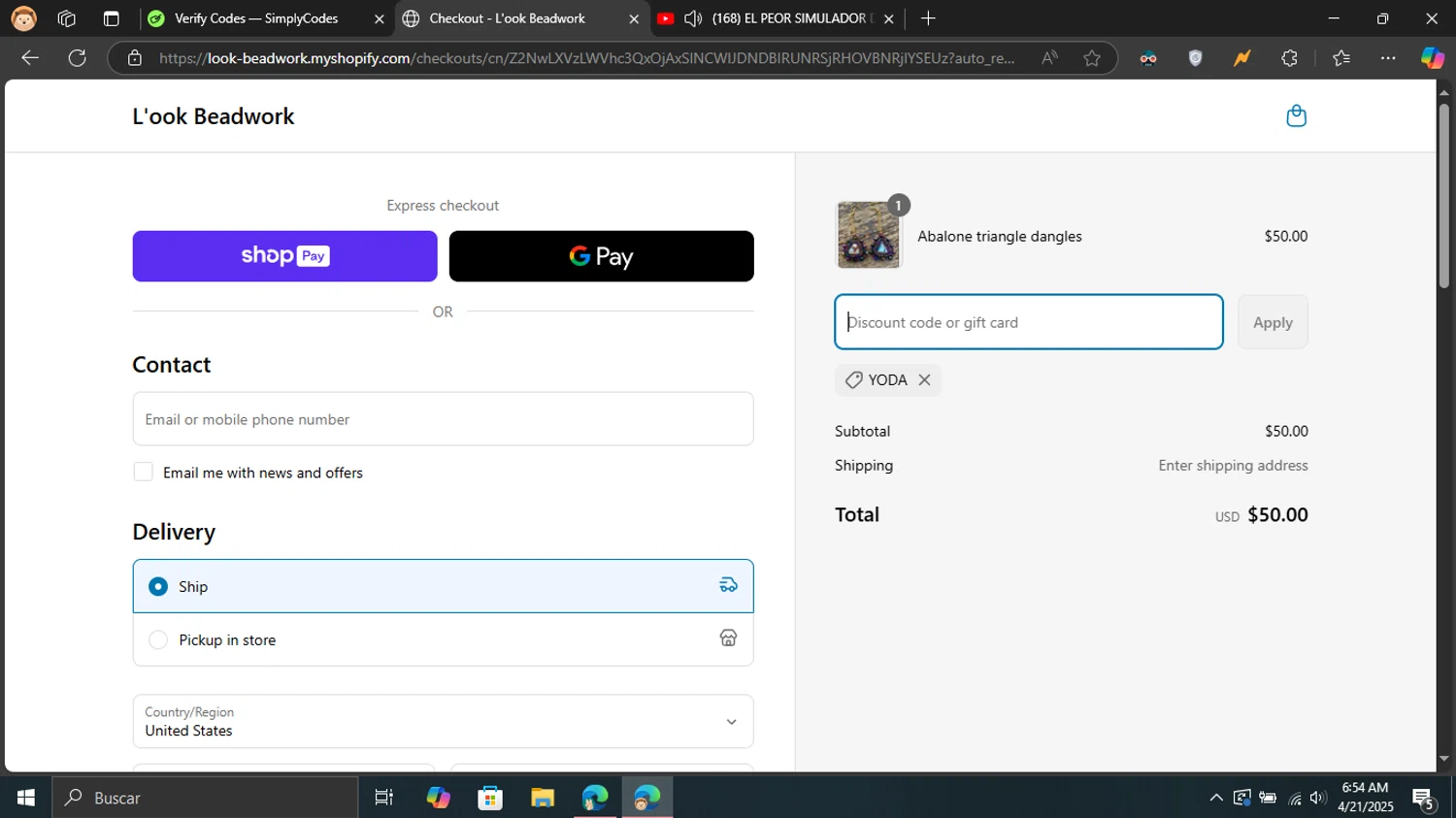Open the network tray icon

1294,798
